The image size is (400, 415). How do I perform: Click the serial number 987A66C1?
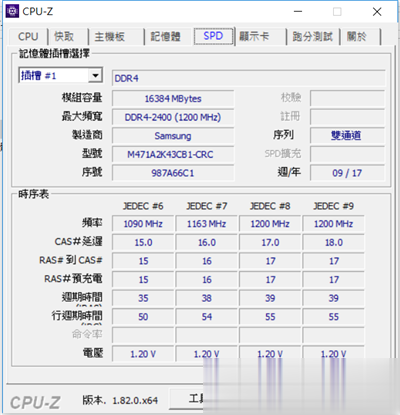click(x=173, y=173)
